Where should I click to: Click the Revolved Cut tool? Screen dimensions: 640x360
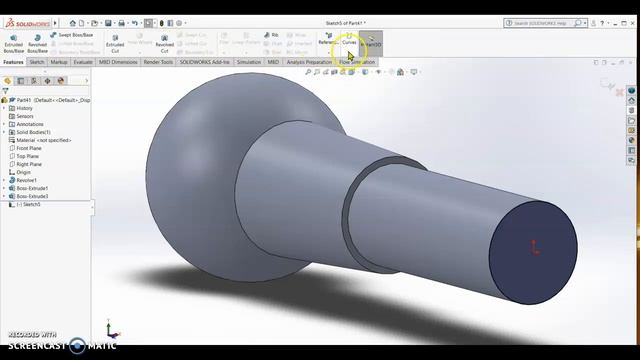click(x=164, y=44)
